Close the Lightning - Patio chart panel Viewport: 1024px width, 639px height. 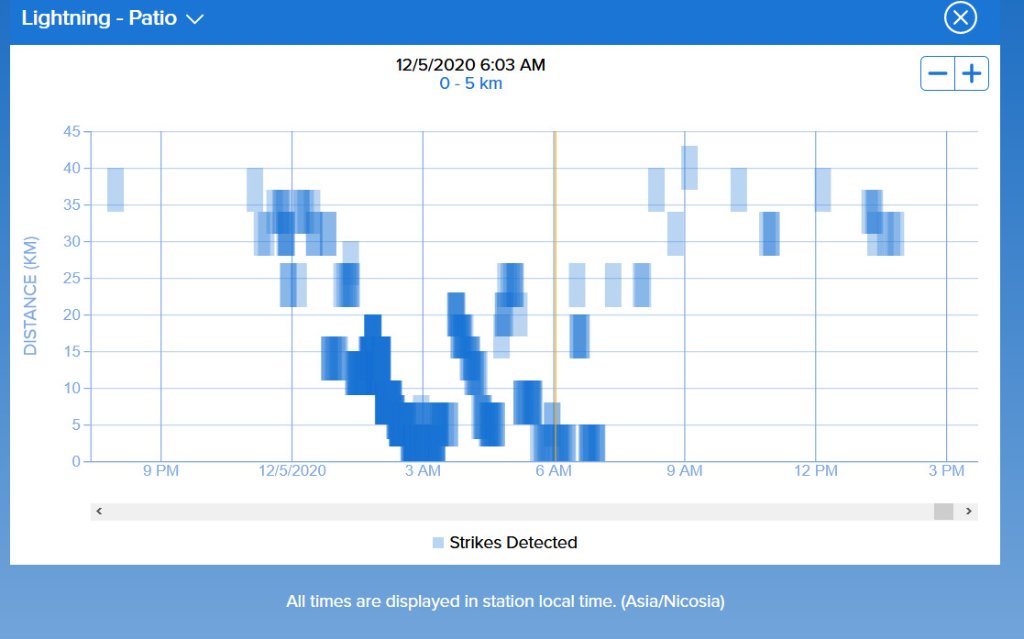coord(960,18)
